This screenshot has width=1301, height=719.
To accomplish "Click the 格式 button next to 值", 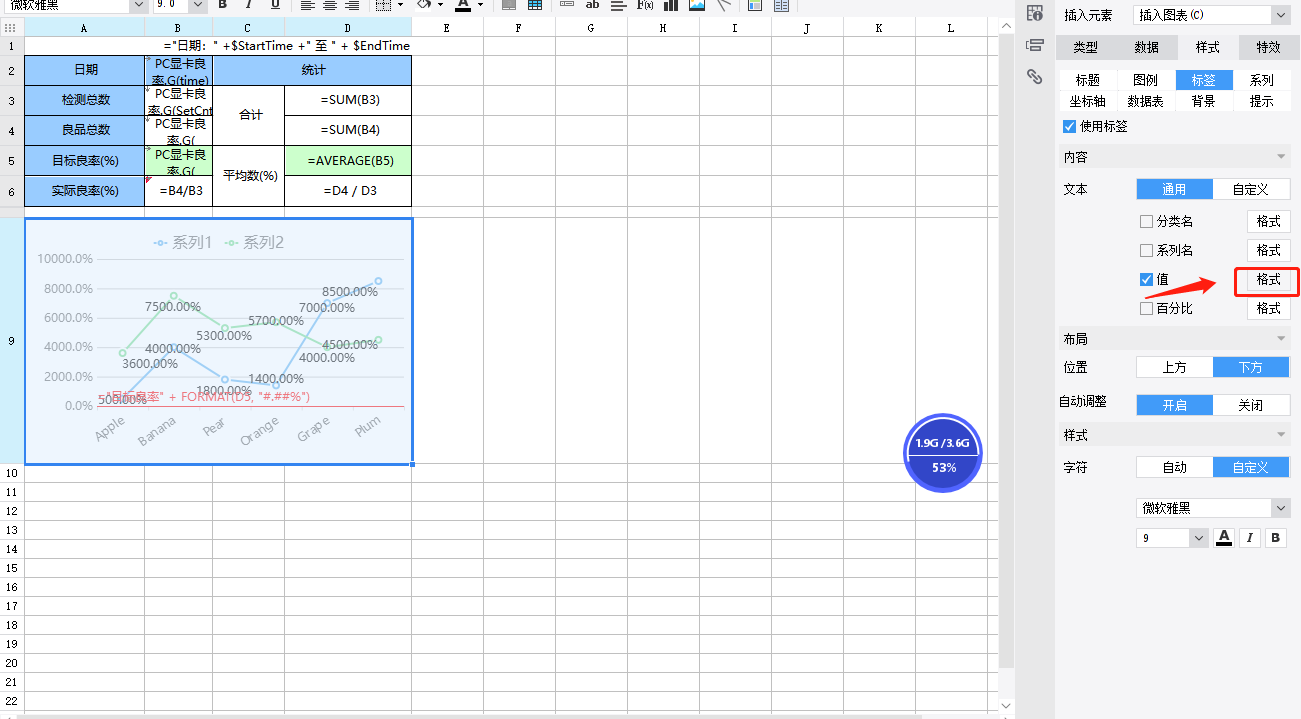I will 1268,280.
